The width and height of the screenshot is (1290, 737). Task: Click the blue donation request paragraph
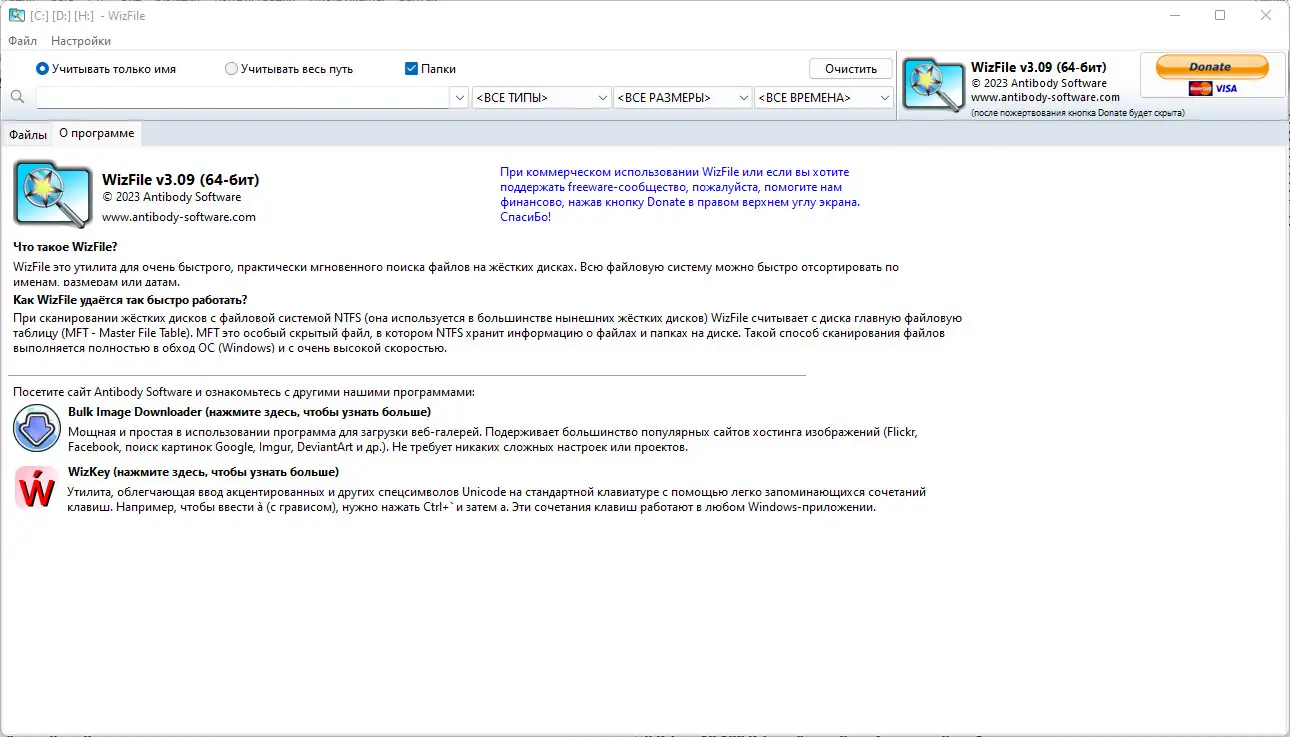(x=680, y=194)
